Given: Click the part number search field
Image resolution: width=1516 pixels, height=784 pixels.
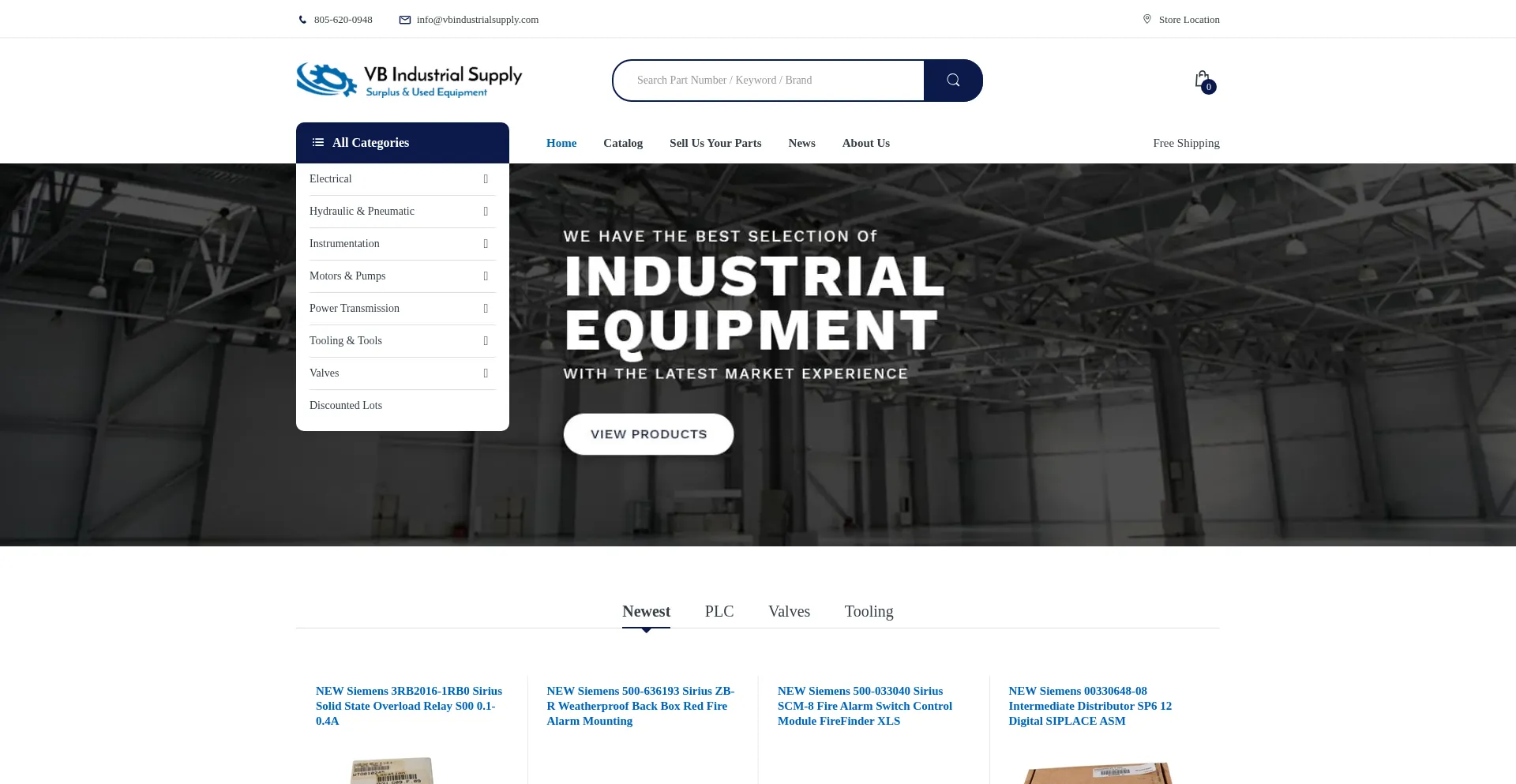Looking at the screenshot, I should click(768, 81).
